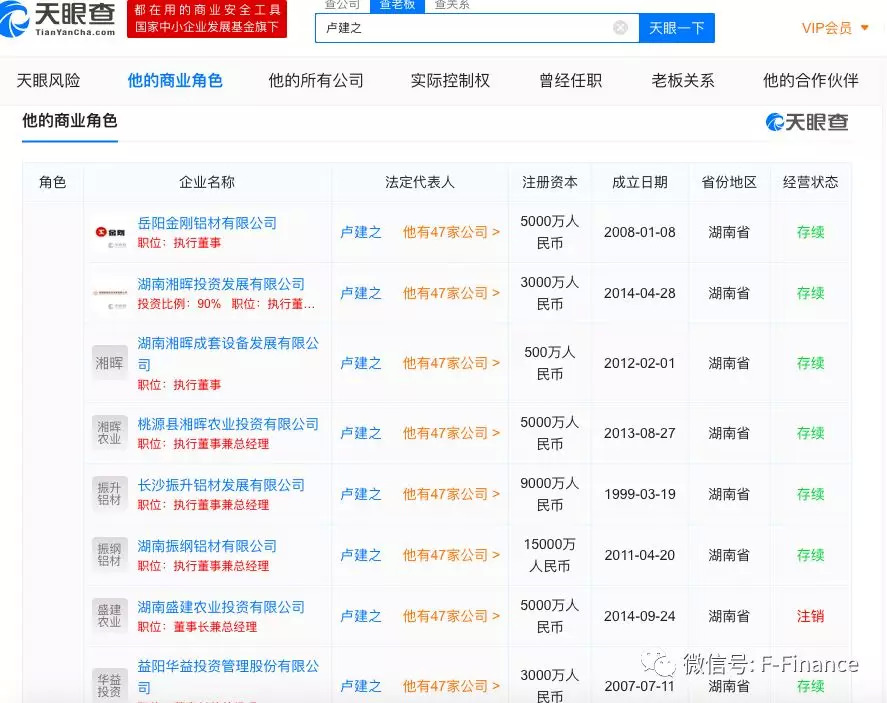Select the 他的商业角色 navigation tab
The image size is (887, 703).
(x=175, y=80)
